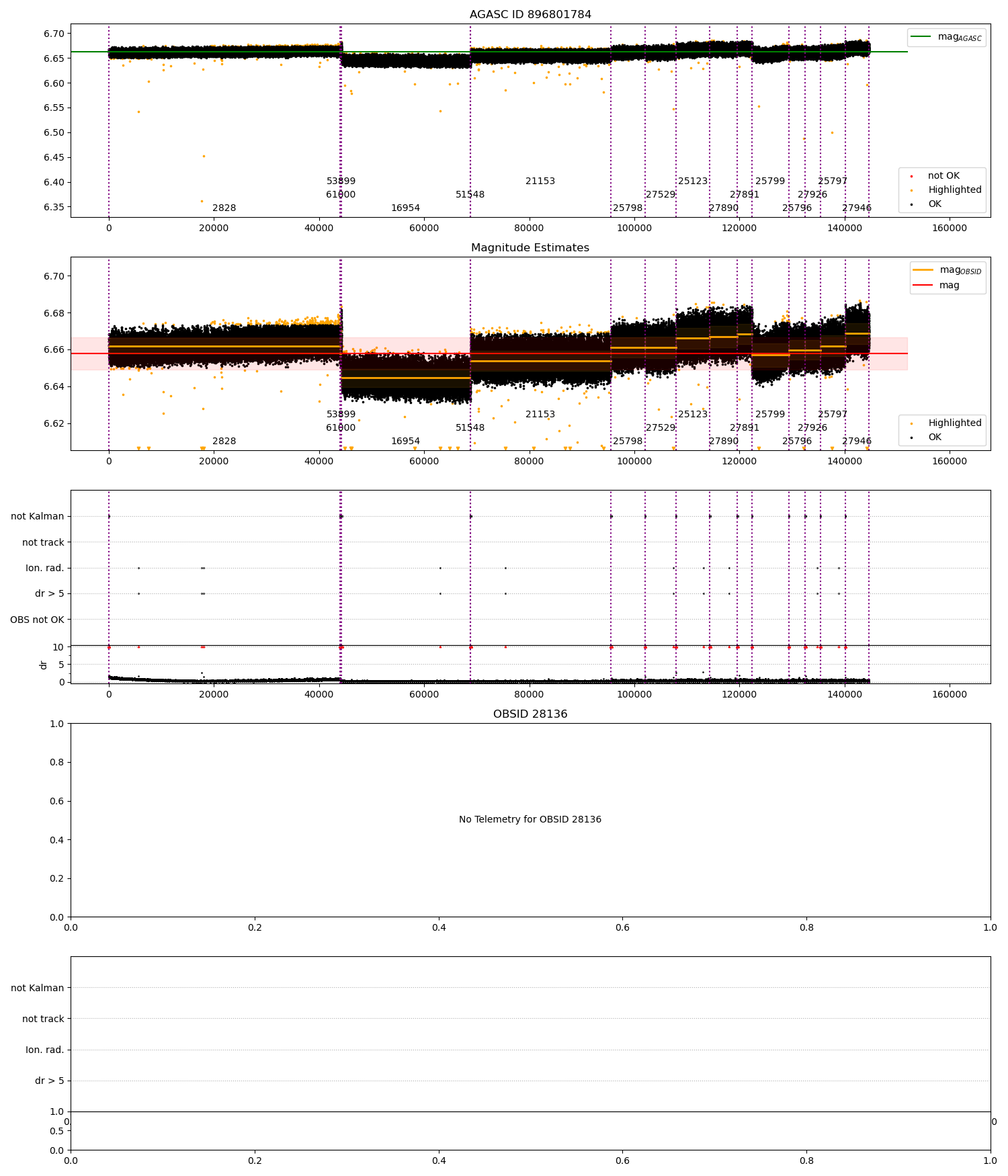Screen dimensions: 1008x1176
Task: Click 'OK' legend entry in Magnitude Estimates plot
Action: click(x=934, y=437)
